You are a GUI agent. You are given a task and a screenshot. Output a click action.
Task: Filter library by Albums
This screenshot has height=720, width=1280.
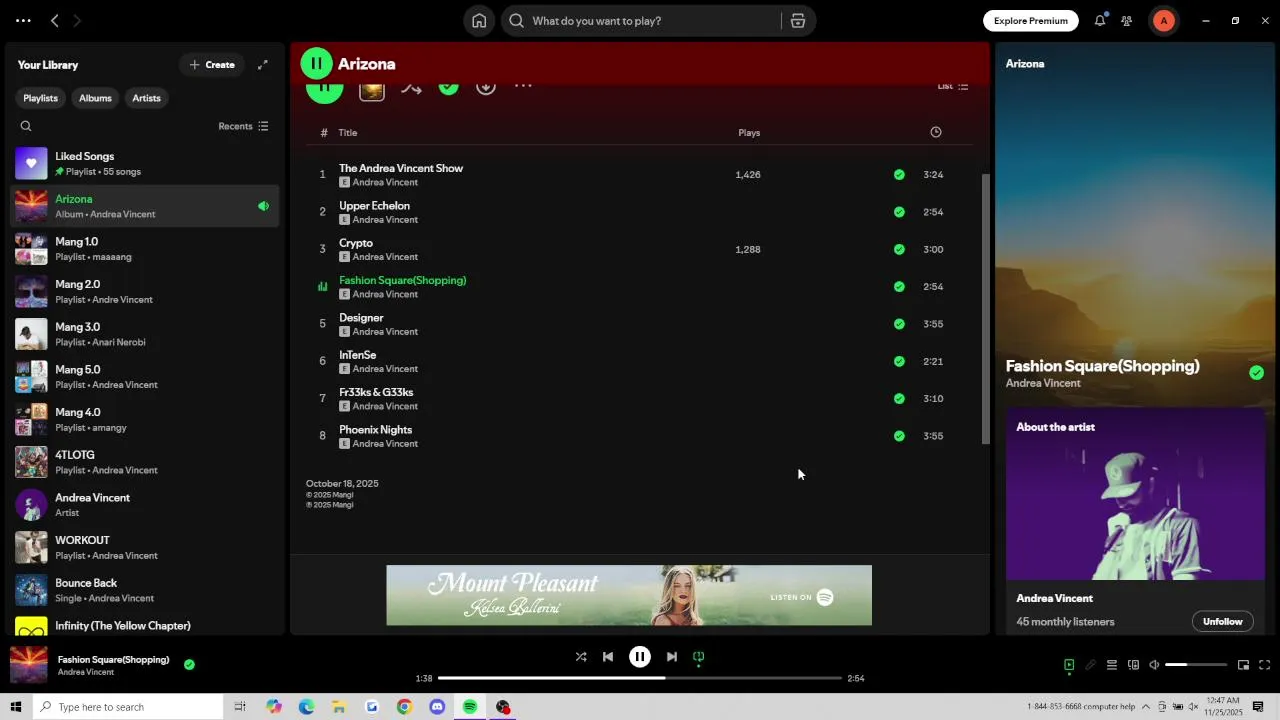(95, 98)
